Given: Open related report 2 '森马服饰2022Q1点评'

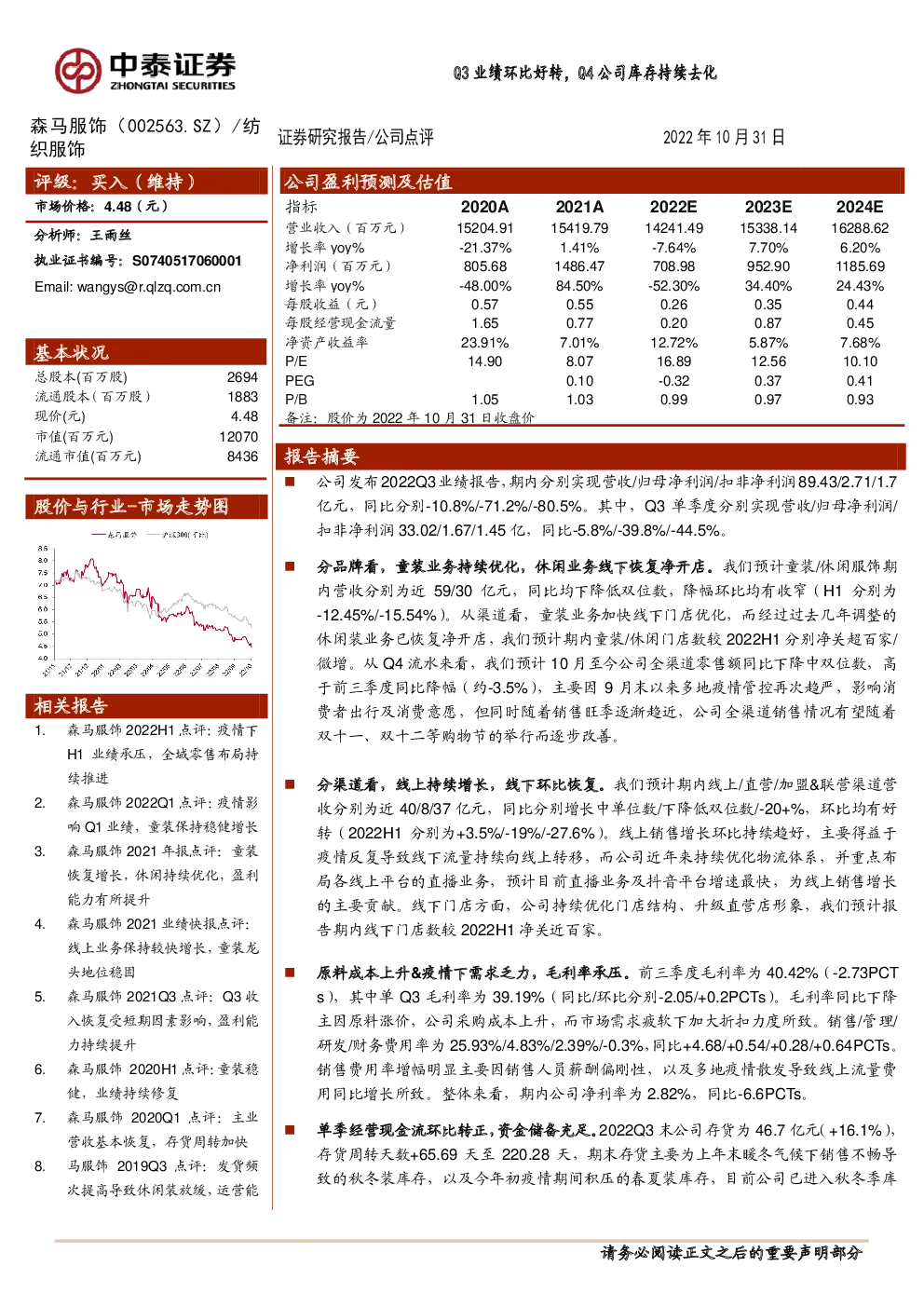Looking at the screenshot, I should [162, 814].
